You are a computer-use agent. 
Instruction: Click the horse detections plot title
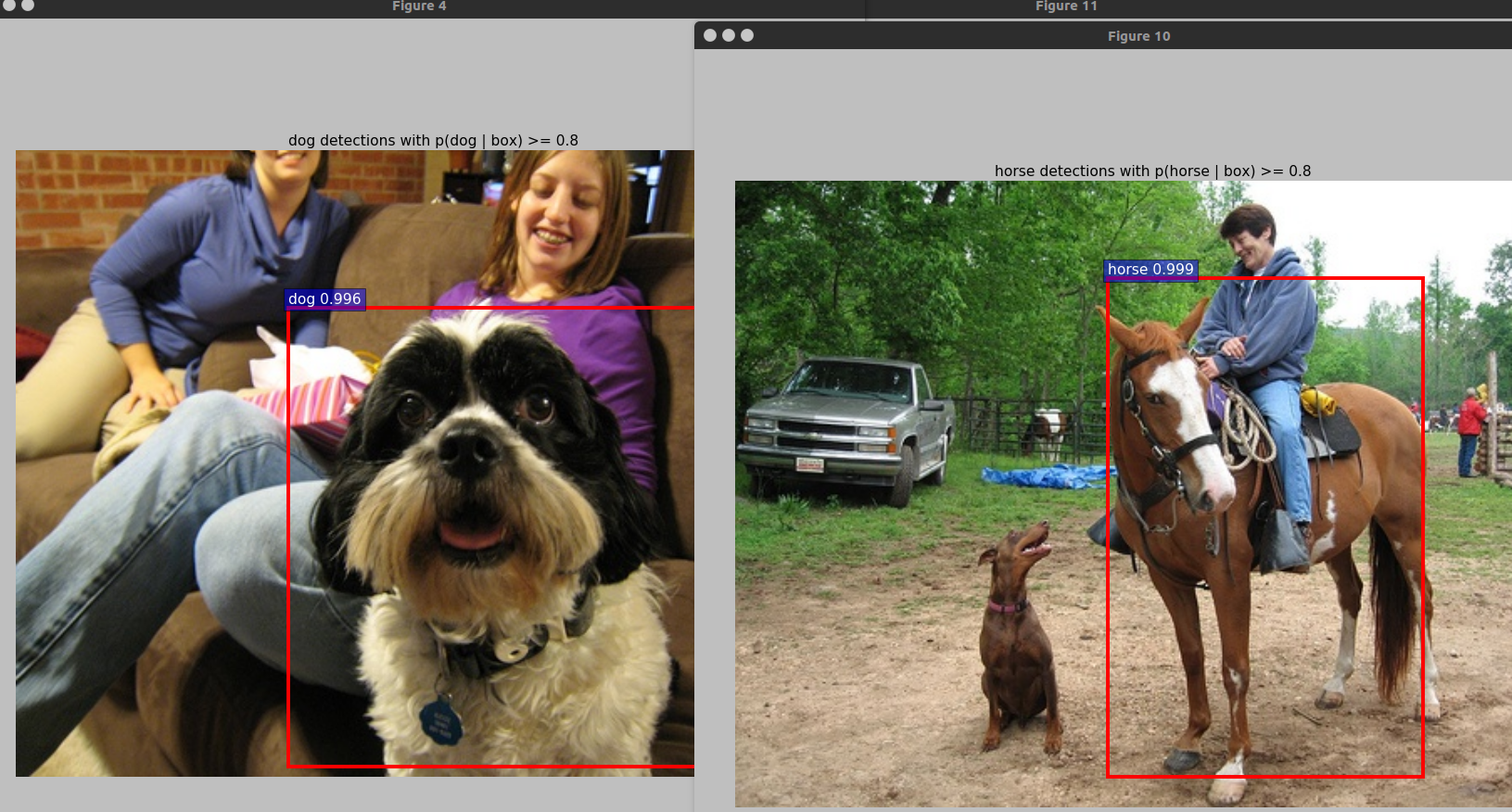click(x=1152, y=171)
